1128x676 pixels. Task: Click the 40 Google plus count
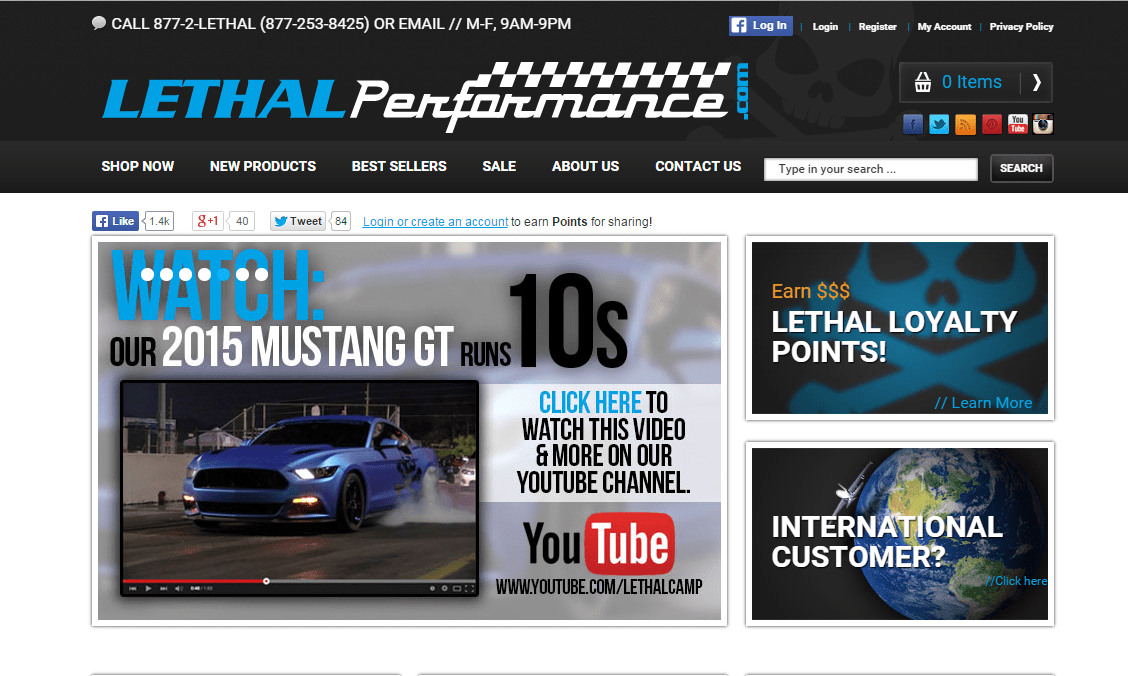click(x=242, y=221)
